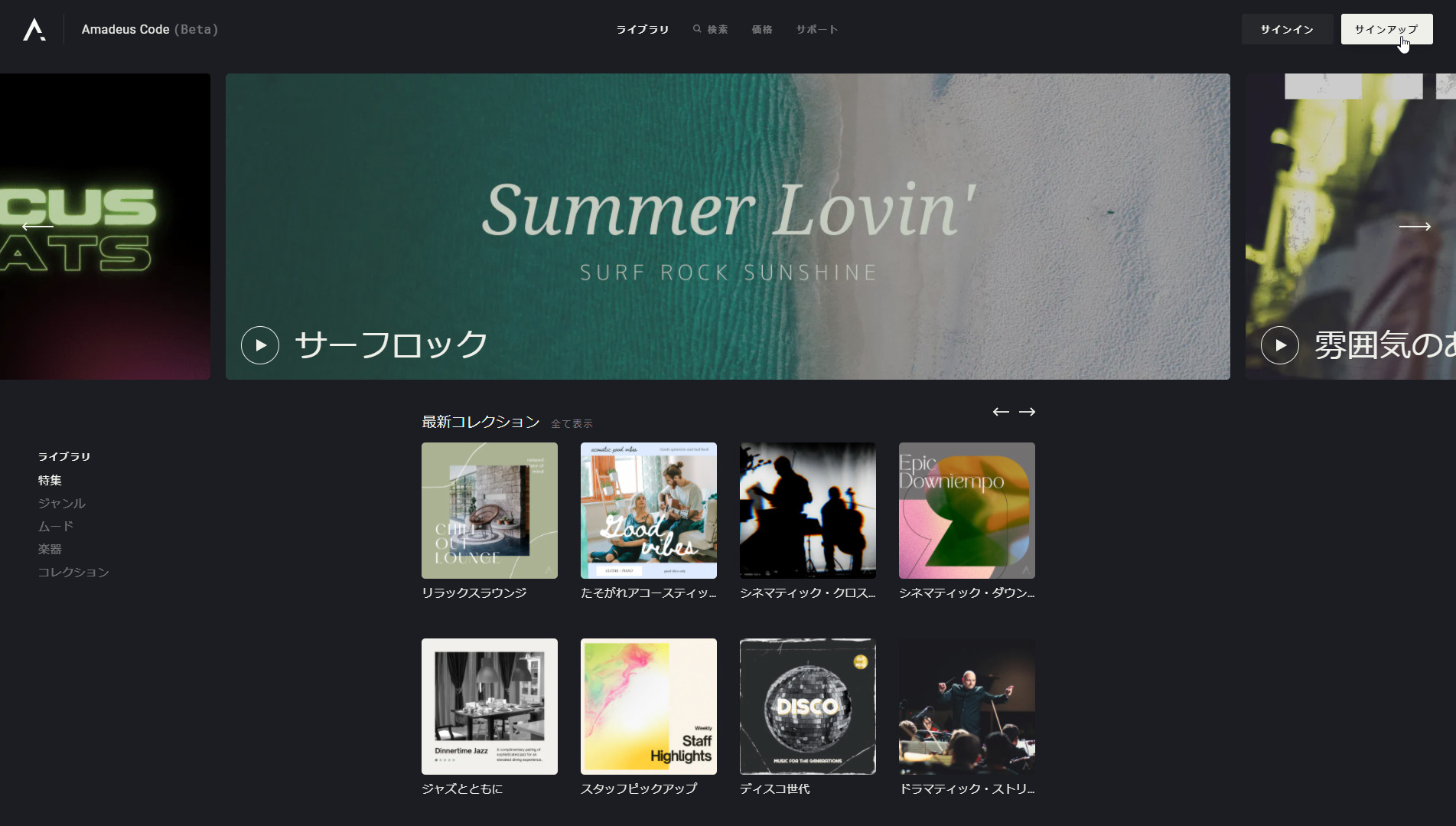Show next collections with right arrow
Viewport: 1456px width, 826px height.
(1028, 412)
